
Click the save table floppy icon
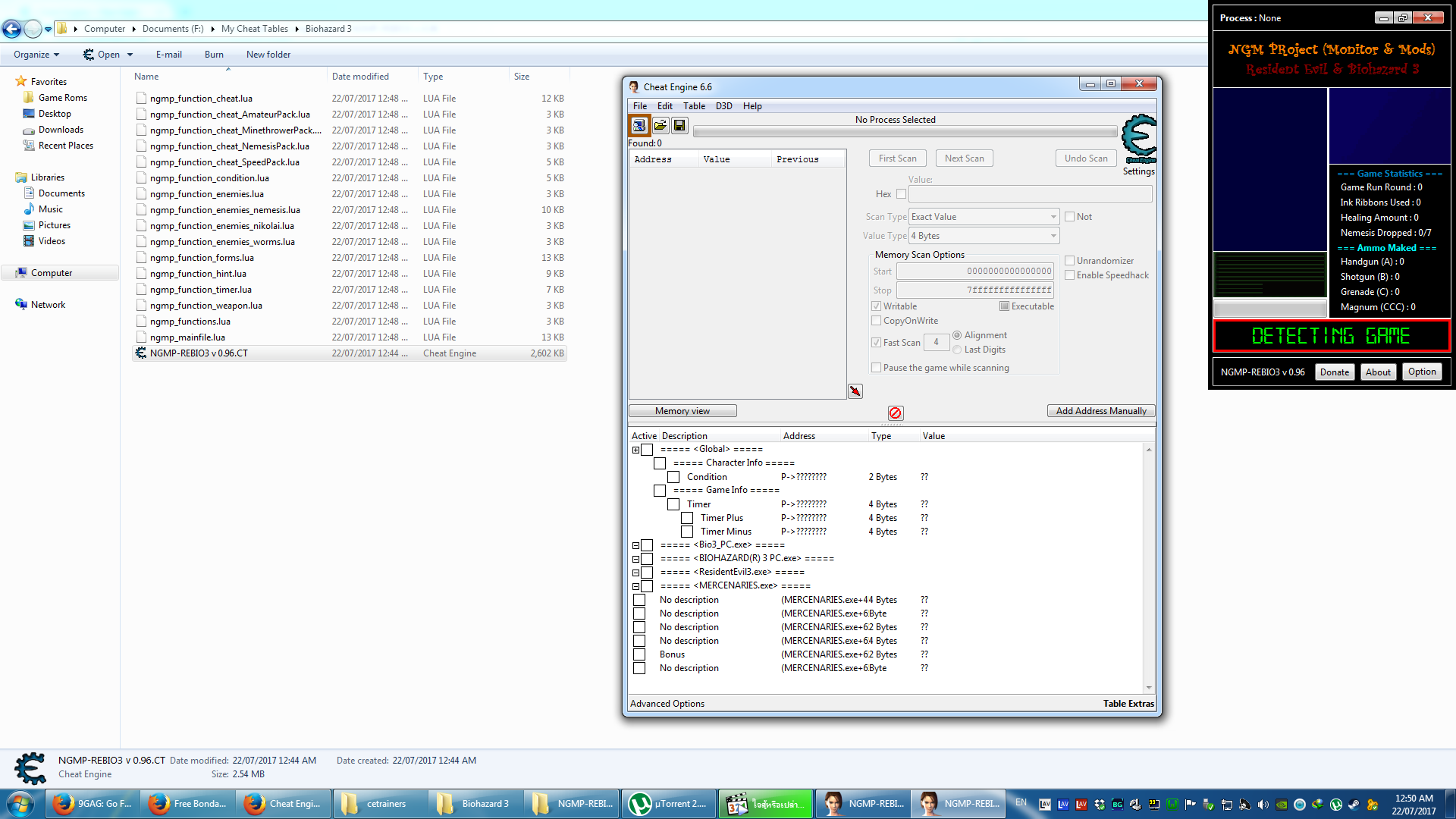679,125
